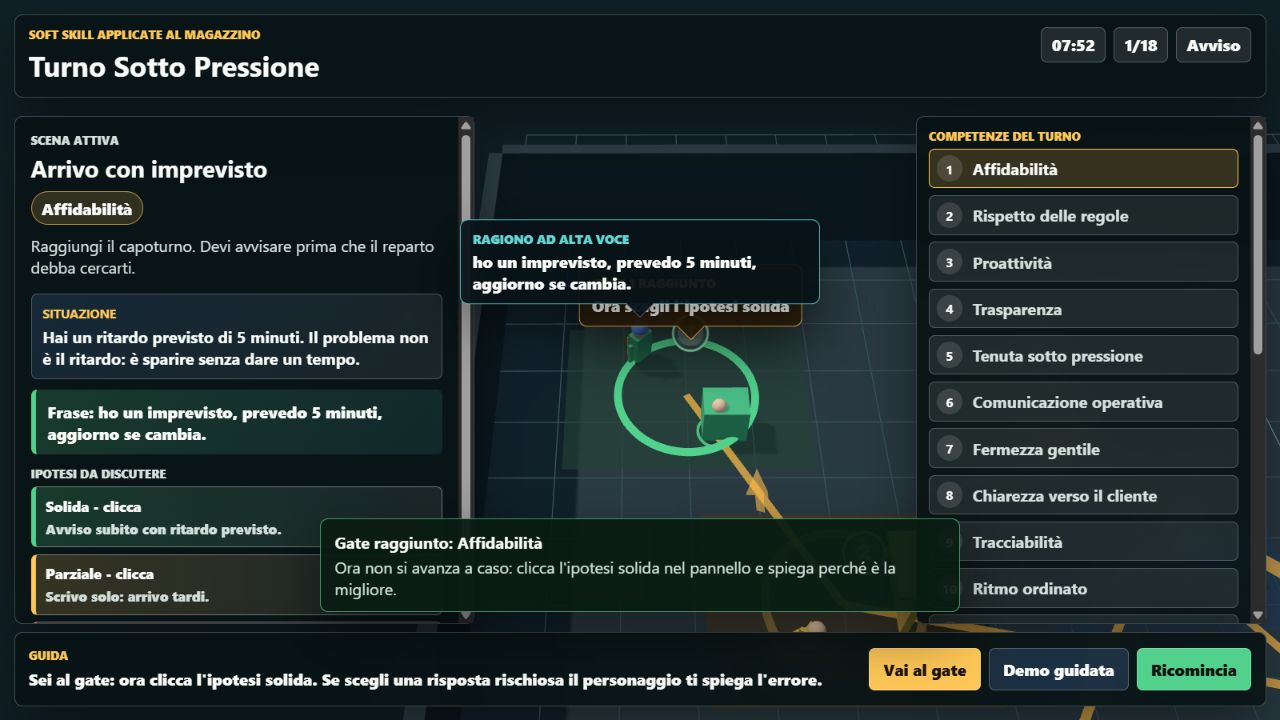Click the number 1 badge in competency list
Screen dimensions: 1280x720
950,169
